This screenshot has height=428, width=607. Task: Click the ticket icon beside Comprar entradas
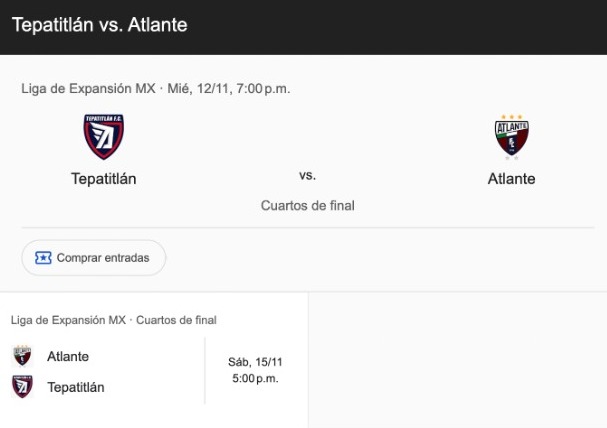pyautogui.click(x=43, y=258)
